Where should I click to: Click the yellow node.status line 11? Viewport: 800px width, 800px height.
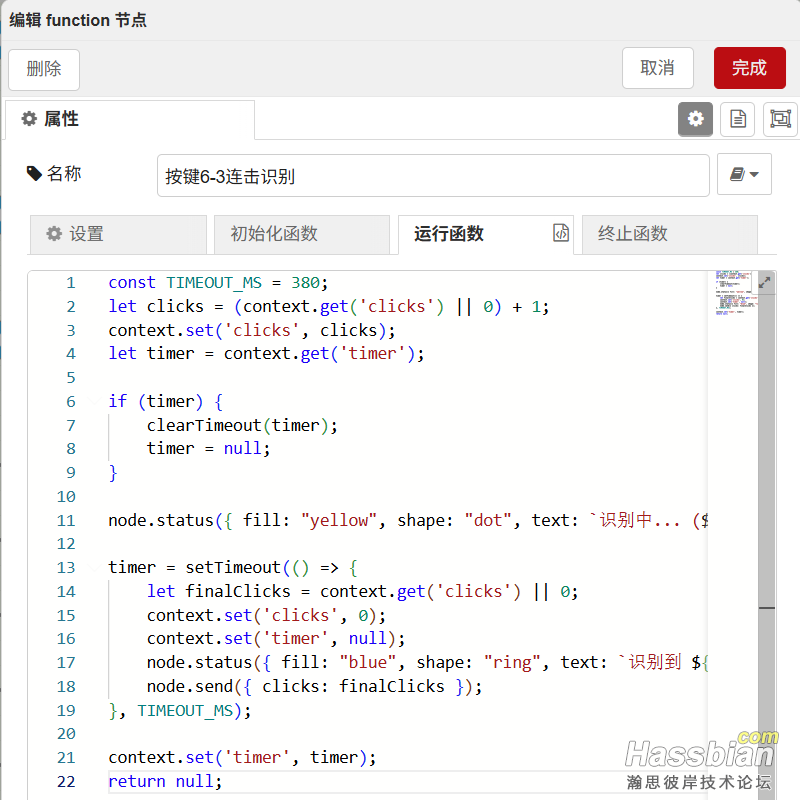408,520
